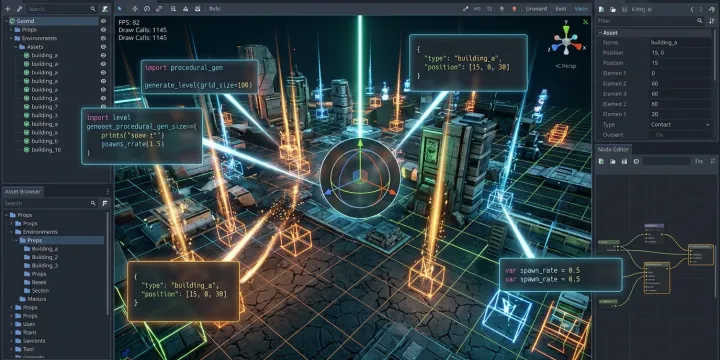Collapse the Asset section in inspector
This screenshot has width=720, height=360.
(600, 33)
